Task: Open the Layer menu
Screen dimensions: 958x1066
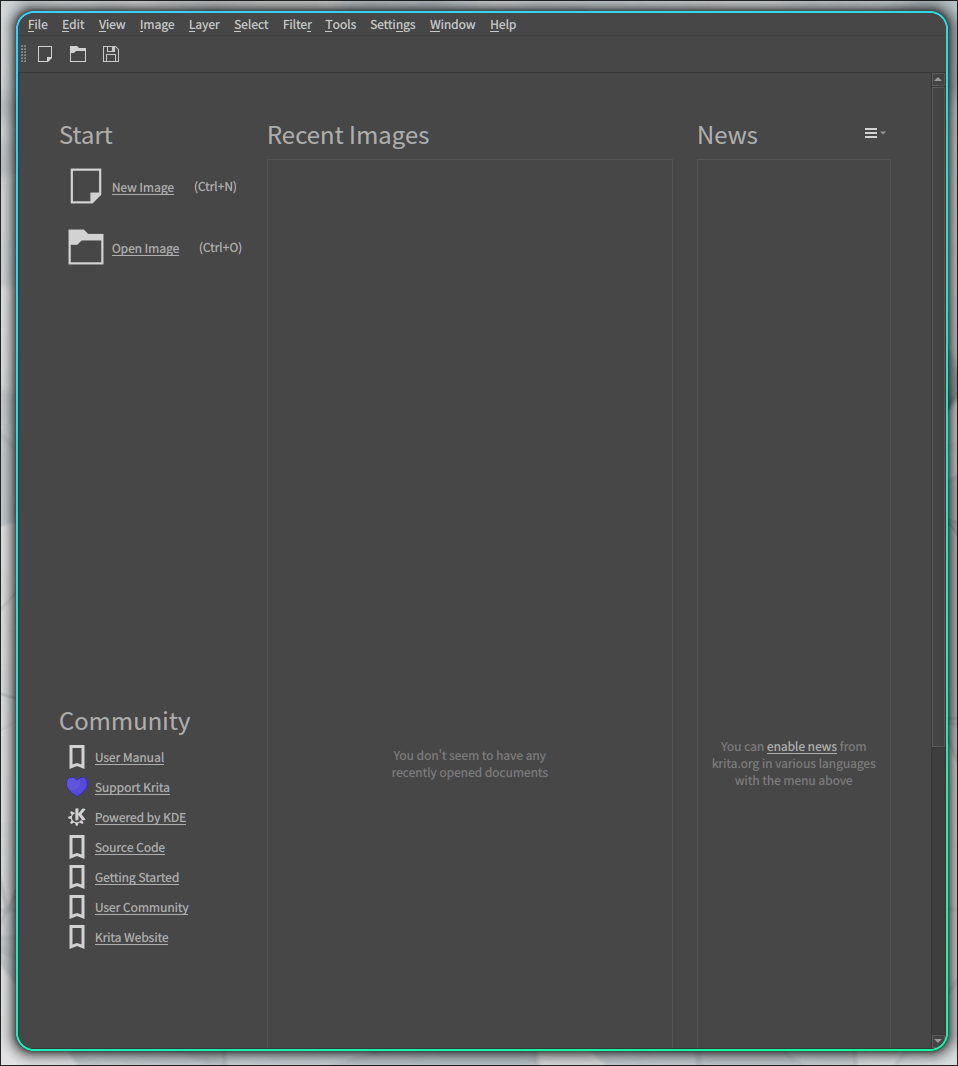Action: point(204,25)
